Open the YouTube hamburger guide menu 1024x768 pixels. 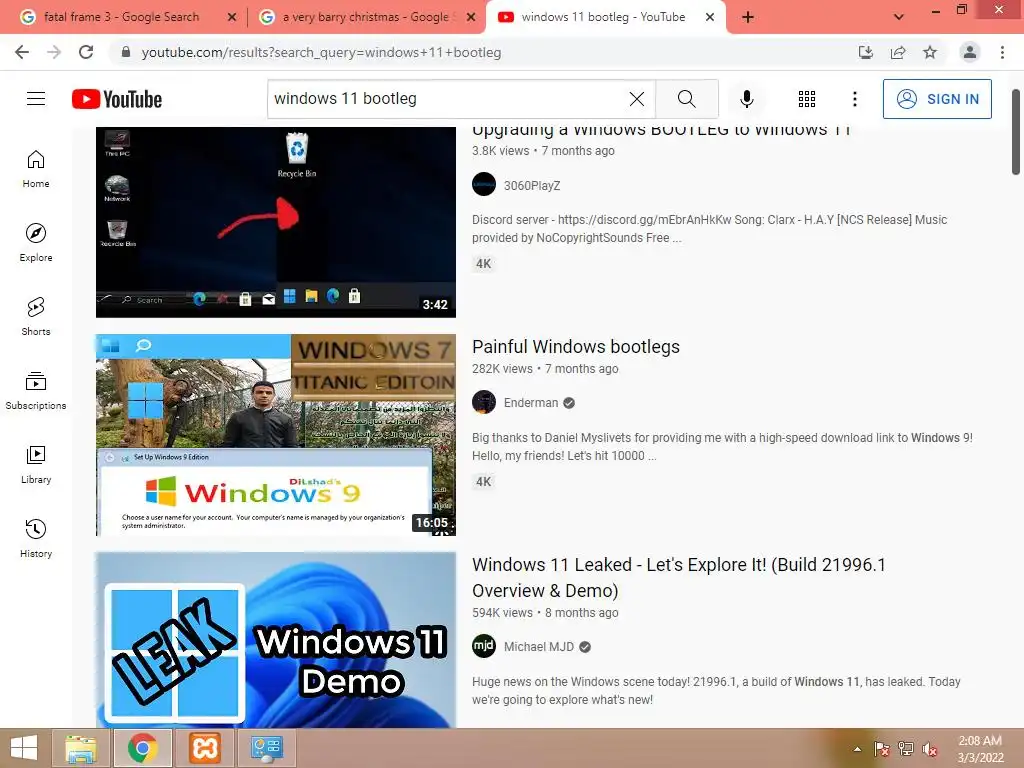click(36, 99)
